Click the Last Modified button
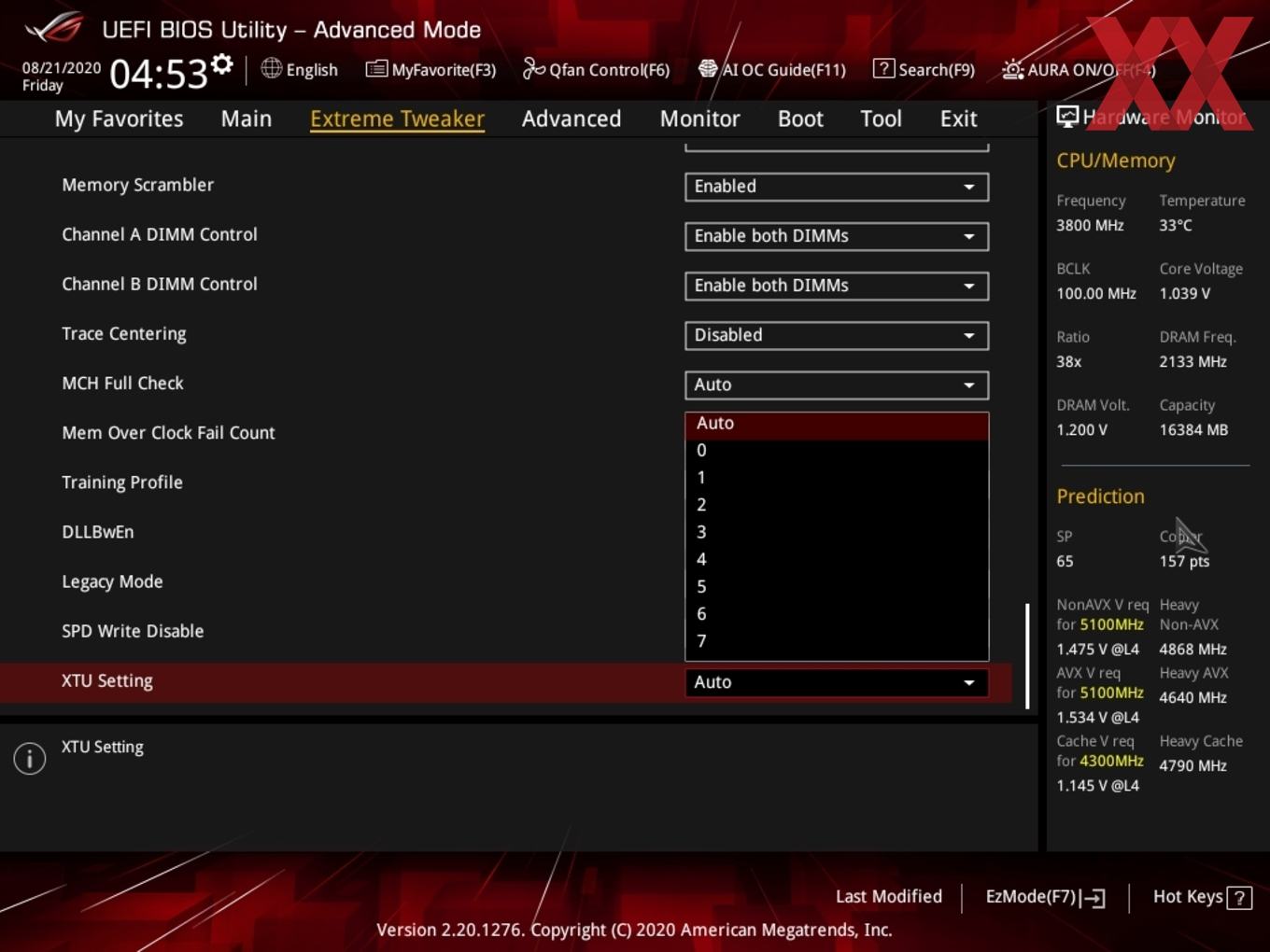The image size is (1270, 952). [x=888, y=897]
